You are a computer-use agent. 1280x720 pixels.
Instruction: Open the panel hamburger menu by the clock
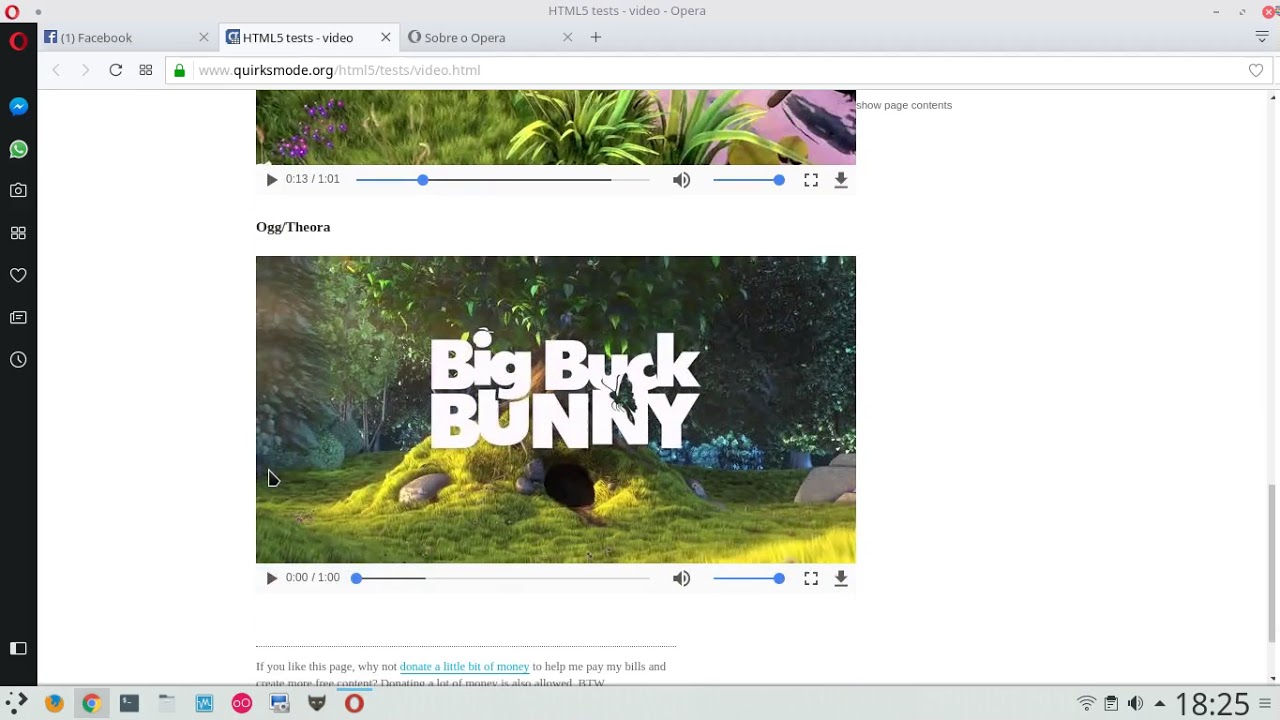tap(1265, 704)
